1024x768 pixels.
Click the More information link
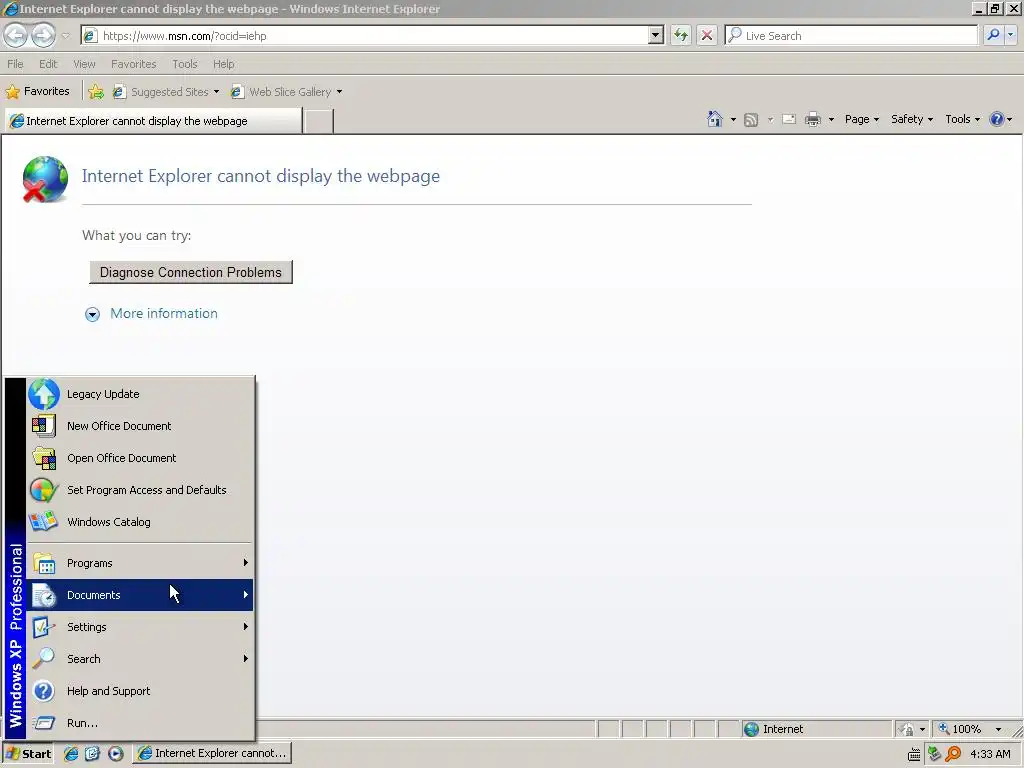click(164, 313)
